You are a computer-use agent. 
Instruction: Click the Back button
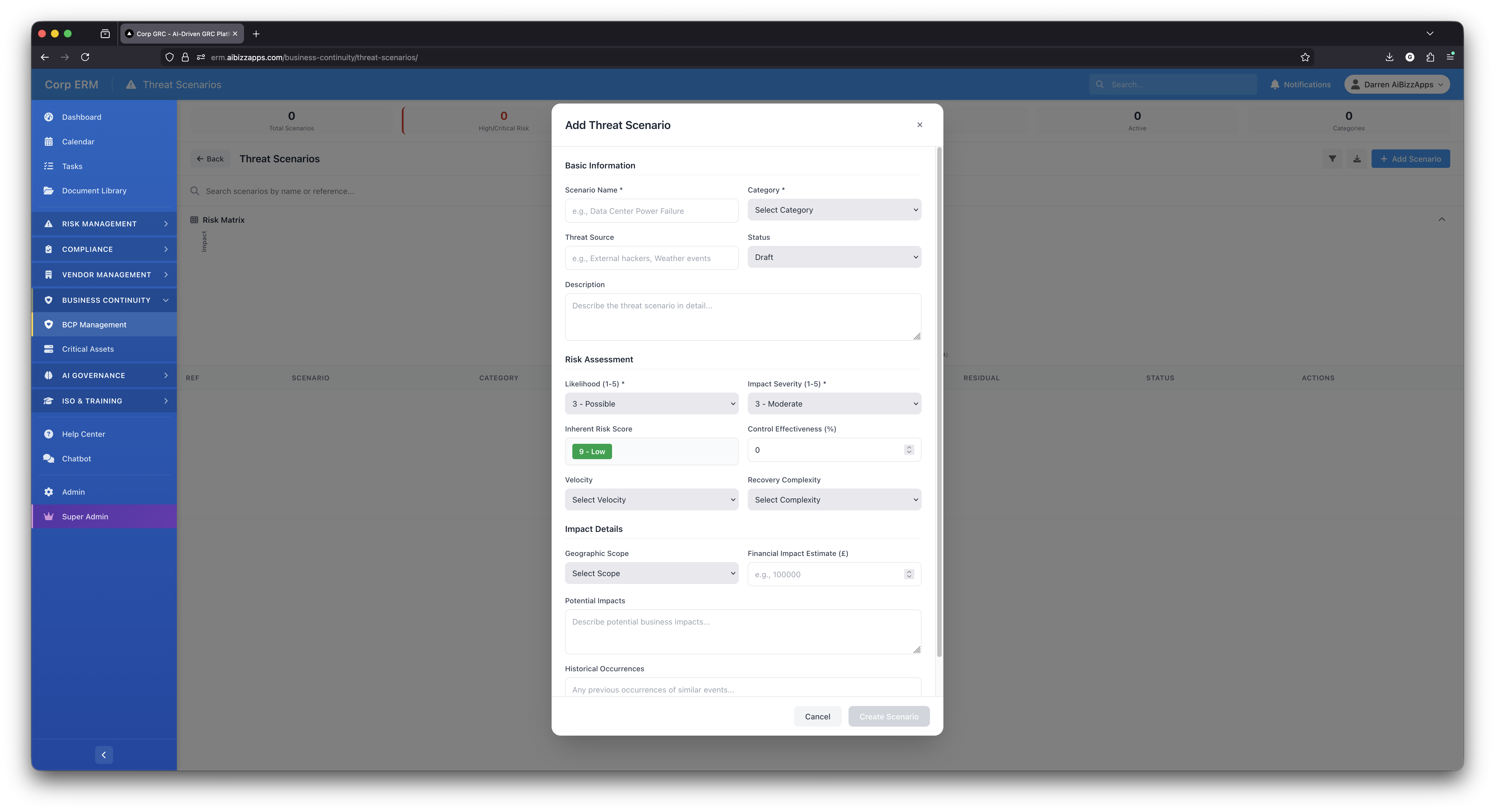[x=210, y=158]
